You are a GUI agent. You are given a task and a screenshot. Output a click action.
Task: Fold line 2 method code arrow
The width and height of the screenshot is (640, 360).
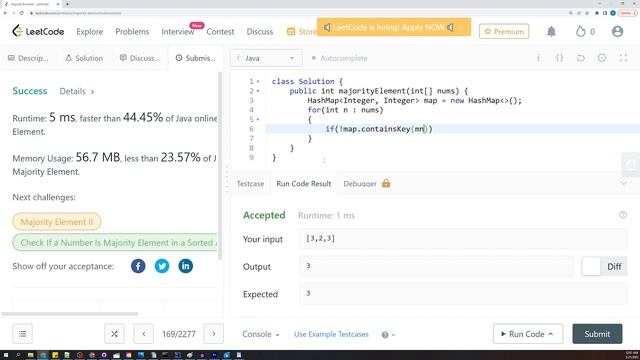click(258, 91)
